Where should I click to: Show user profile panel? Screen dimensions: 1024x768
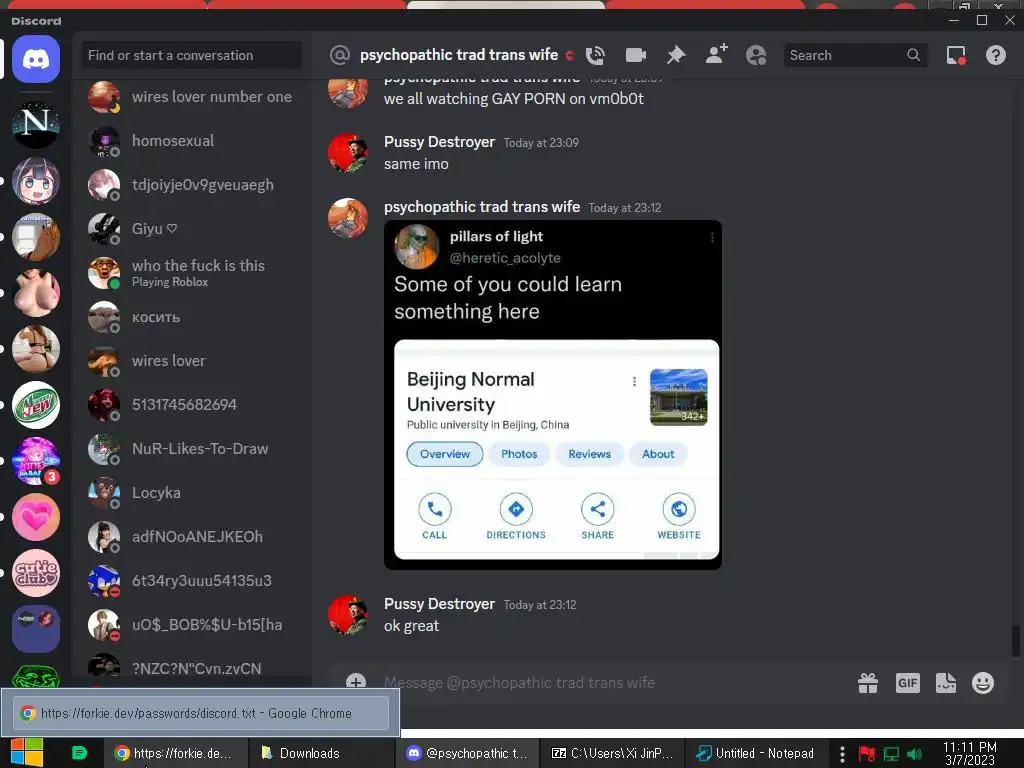(756, 56)
